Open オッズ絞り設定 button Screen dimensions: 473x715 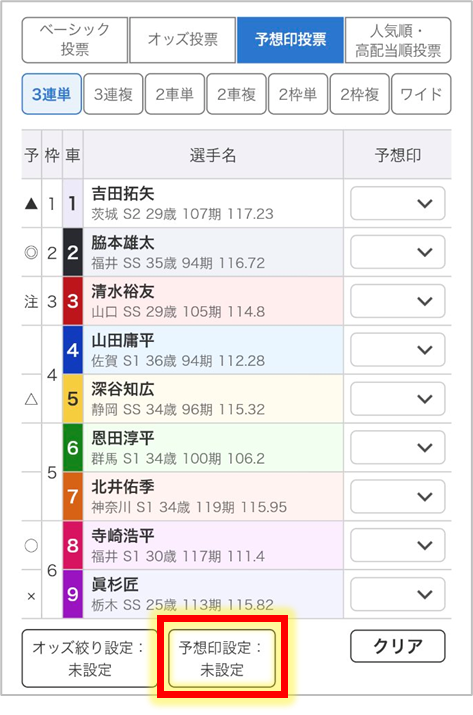tap(89, 658)
